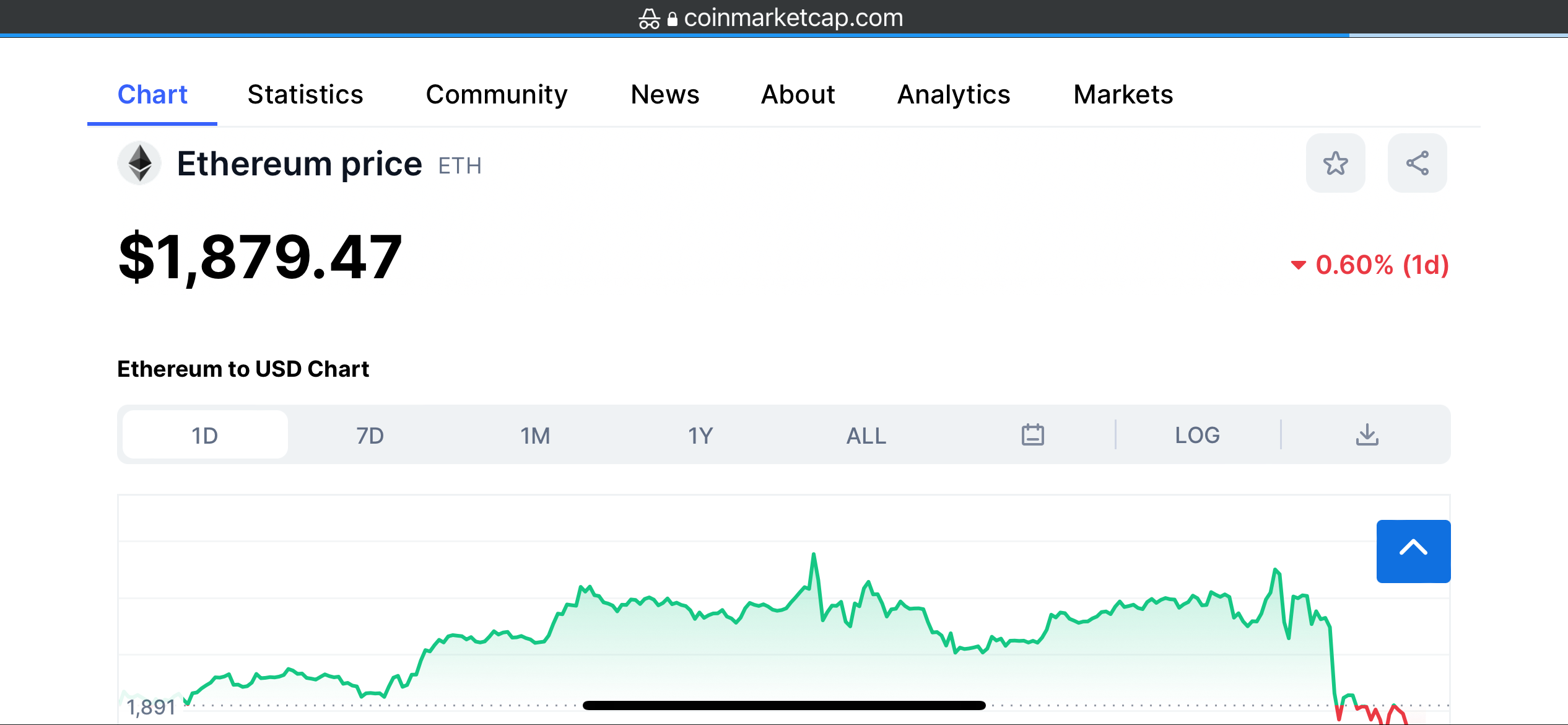Click the Ethereum price heading

click(299, 164)
